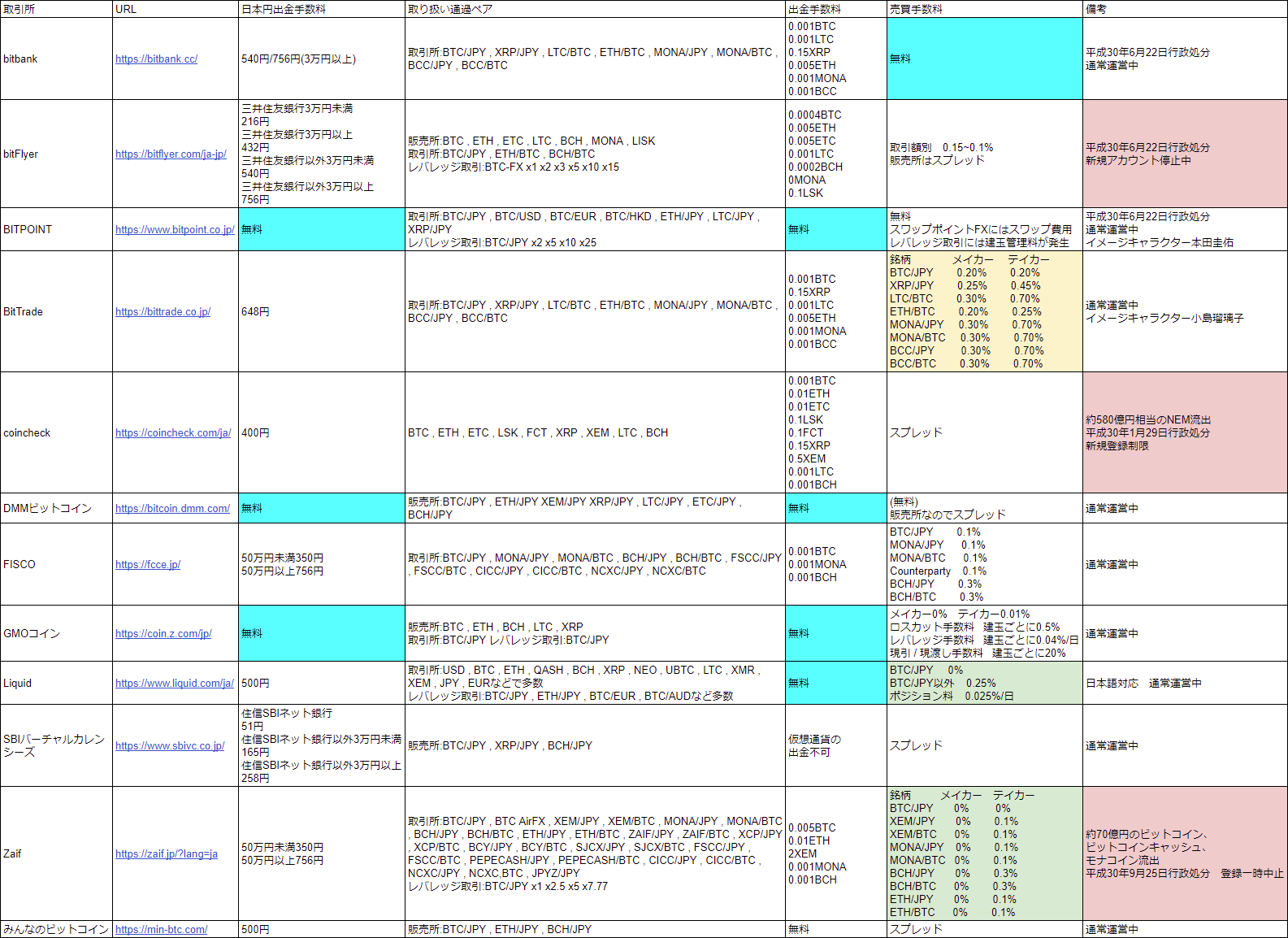Open the sbivc.co.jp link
The height and width of the screenshot is (938, 1288).
170,746
